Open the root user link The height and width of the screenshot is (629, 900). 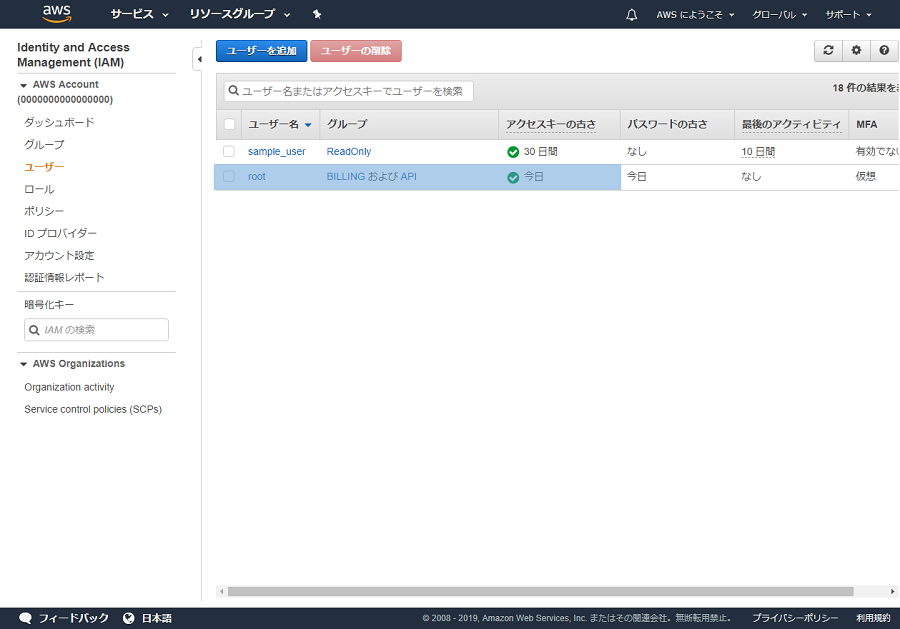(x=257, y=177)
